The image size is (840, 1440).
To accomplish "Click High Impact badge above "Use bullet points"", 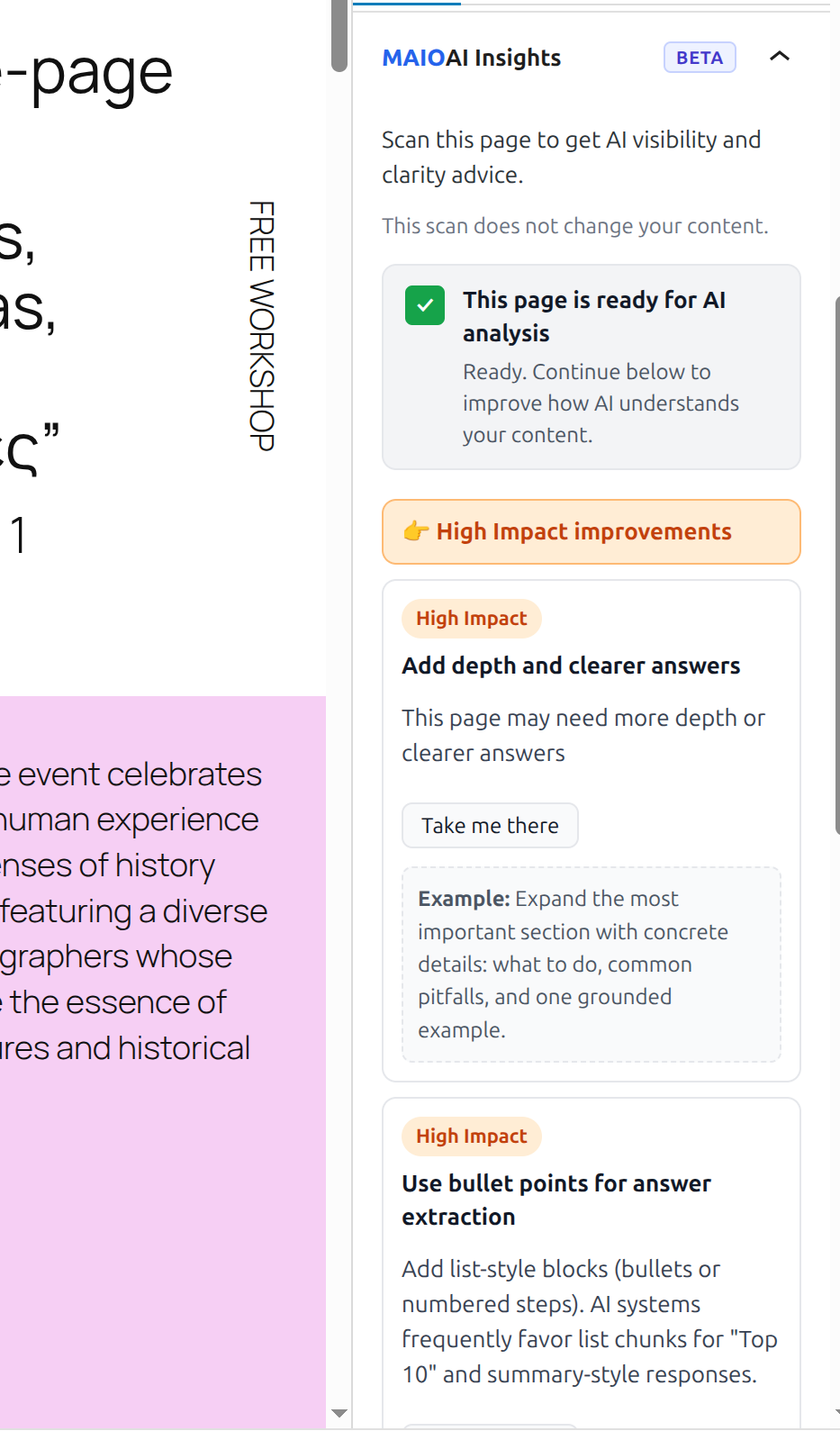I will (x=471, y=1137).
